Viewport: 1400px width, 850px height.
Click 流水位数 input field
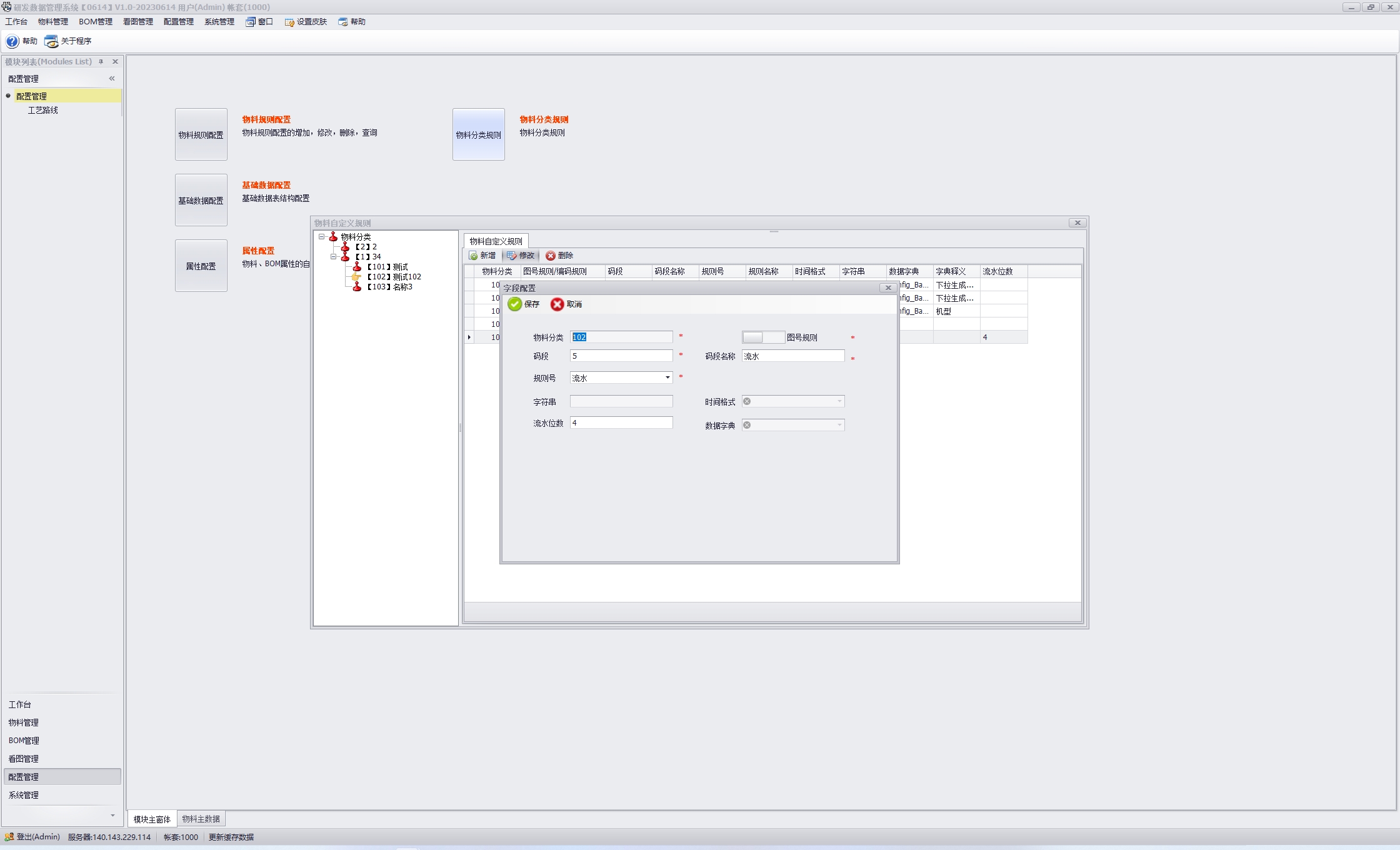pos(621,422)
